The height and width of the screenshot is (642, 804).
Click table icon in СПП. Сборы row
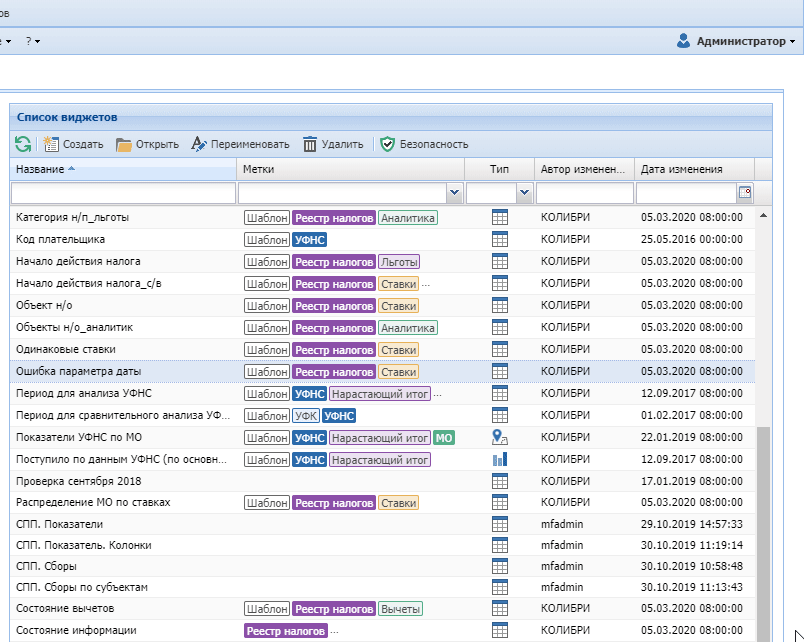[x=499, y=566]
